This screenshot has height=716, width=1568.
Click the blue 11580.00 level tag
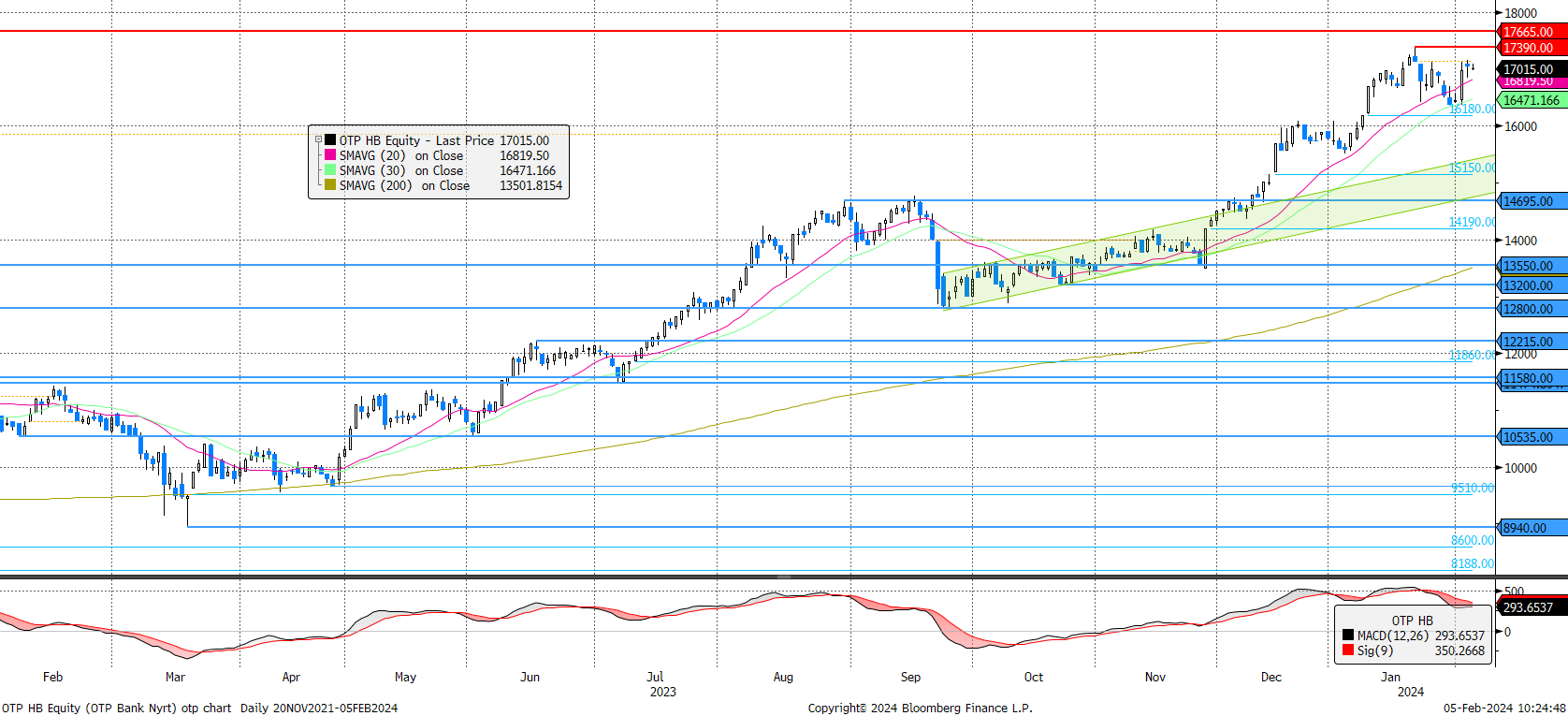(x=1532, y=378)
